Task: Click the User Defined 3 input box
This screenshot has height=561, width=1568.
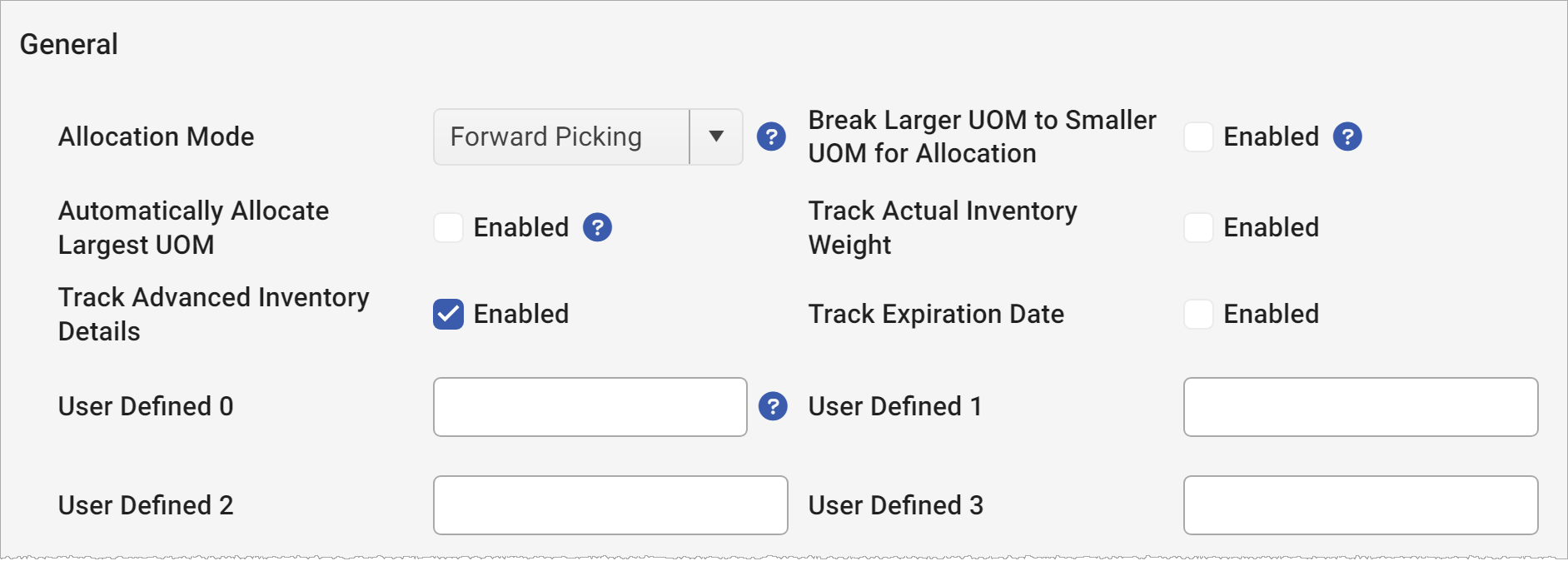Action: 1360,505
